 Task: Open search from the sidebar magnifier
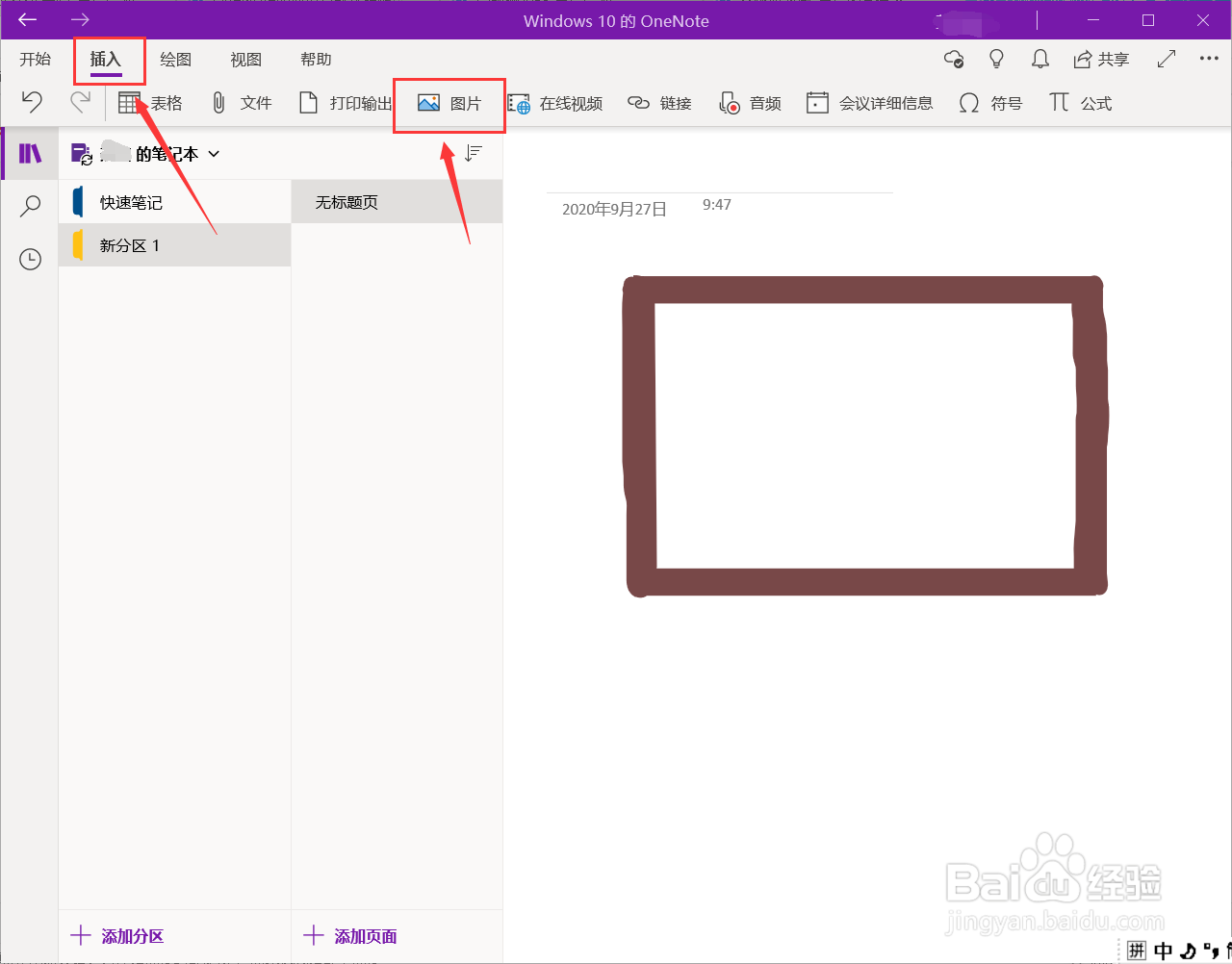pos(31,206)
